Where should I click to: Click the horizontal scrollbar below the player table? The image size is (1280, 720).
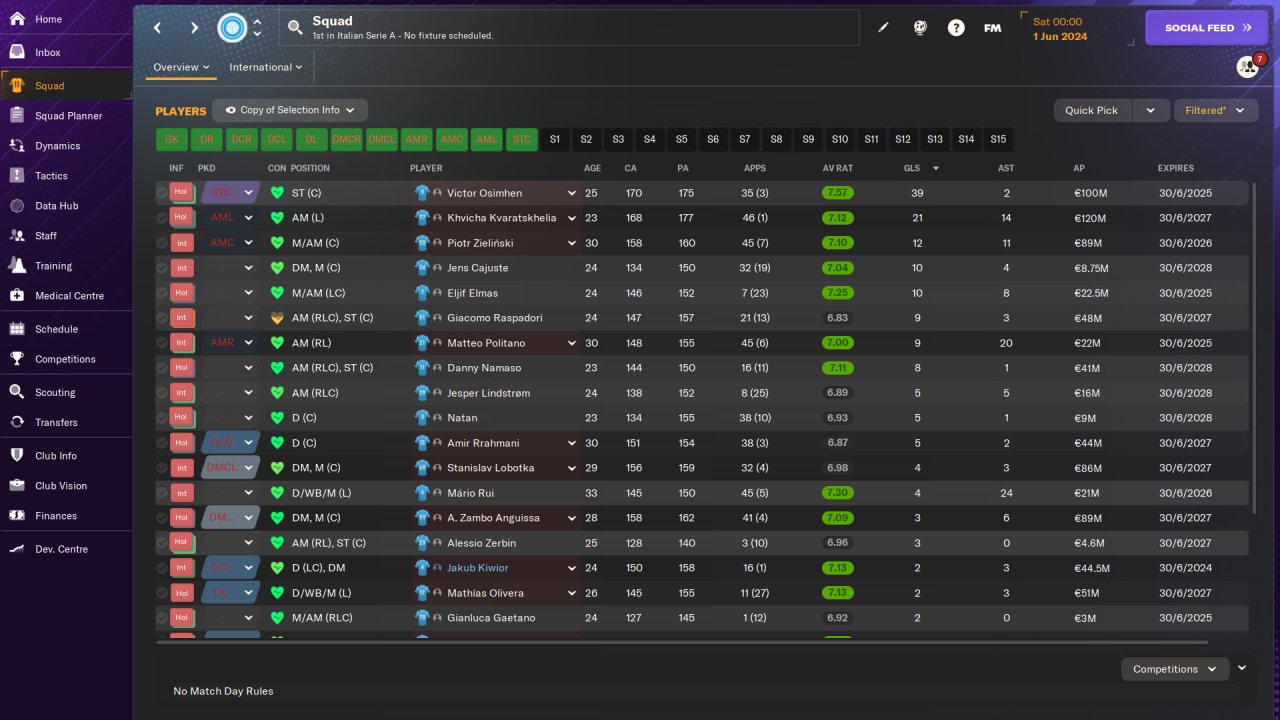682,642
